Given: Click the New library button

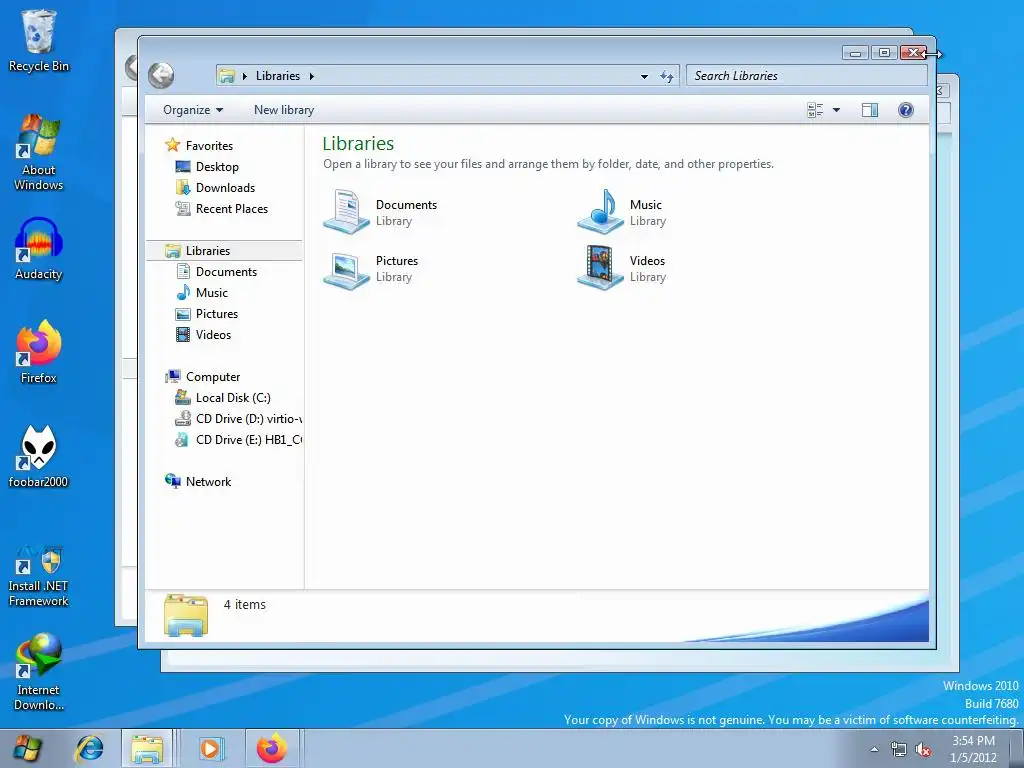Looking at the screenshot, I should point(284,110).
